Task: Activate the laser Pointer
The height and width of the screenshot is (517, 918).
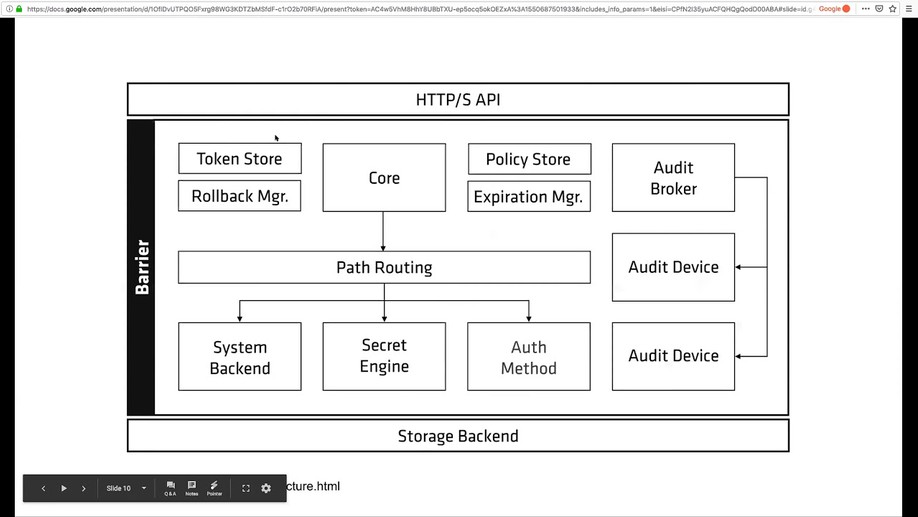Action: coord(214,488)
